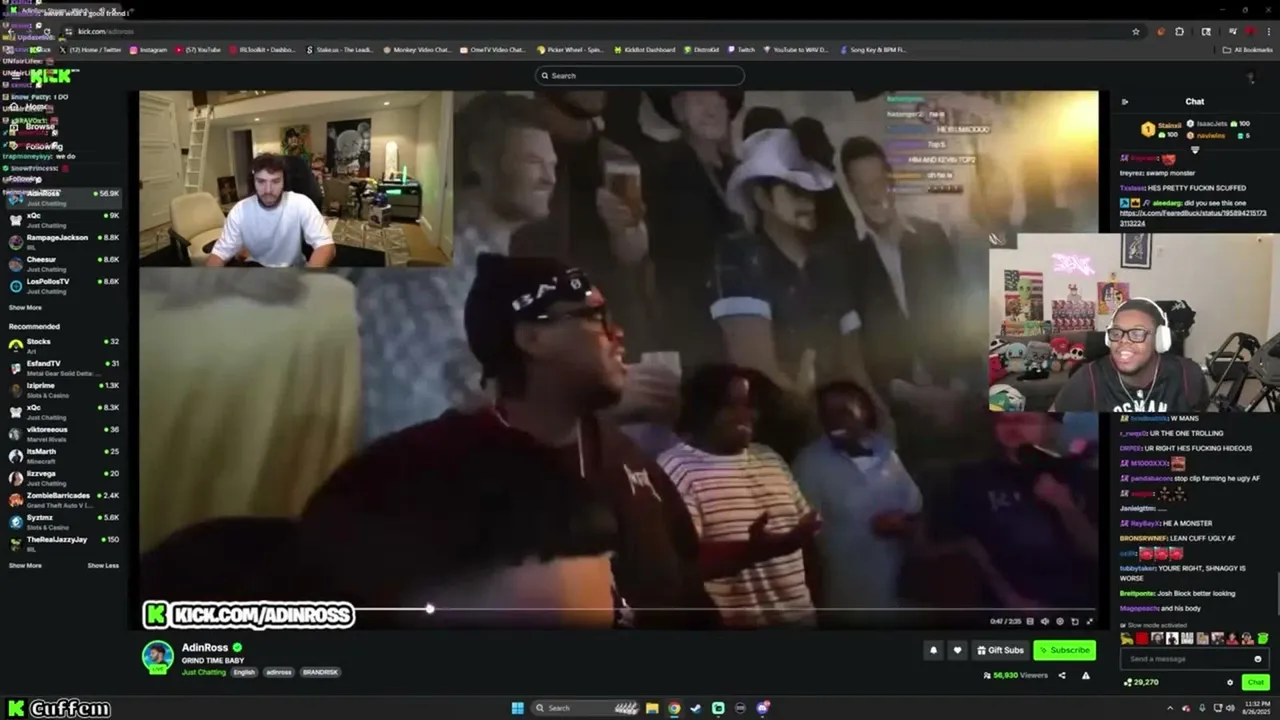The height and width of the screenshot is (720, 1280).
Task: Click the notification bell under the video
Action: tap(933, 650)
